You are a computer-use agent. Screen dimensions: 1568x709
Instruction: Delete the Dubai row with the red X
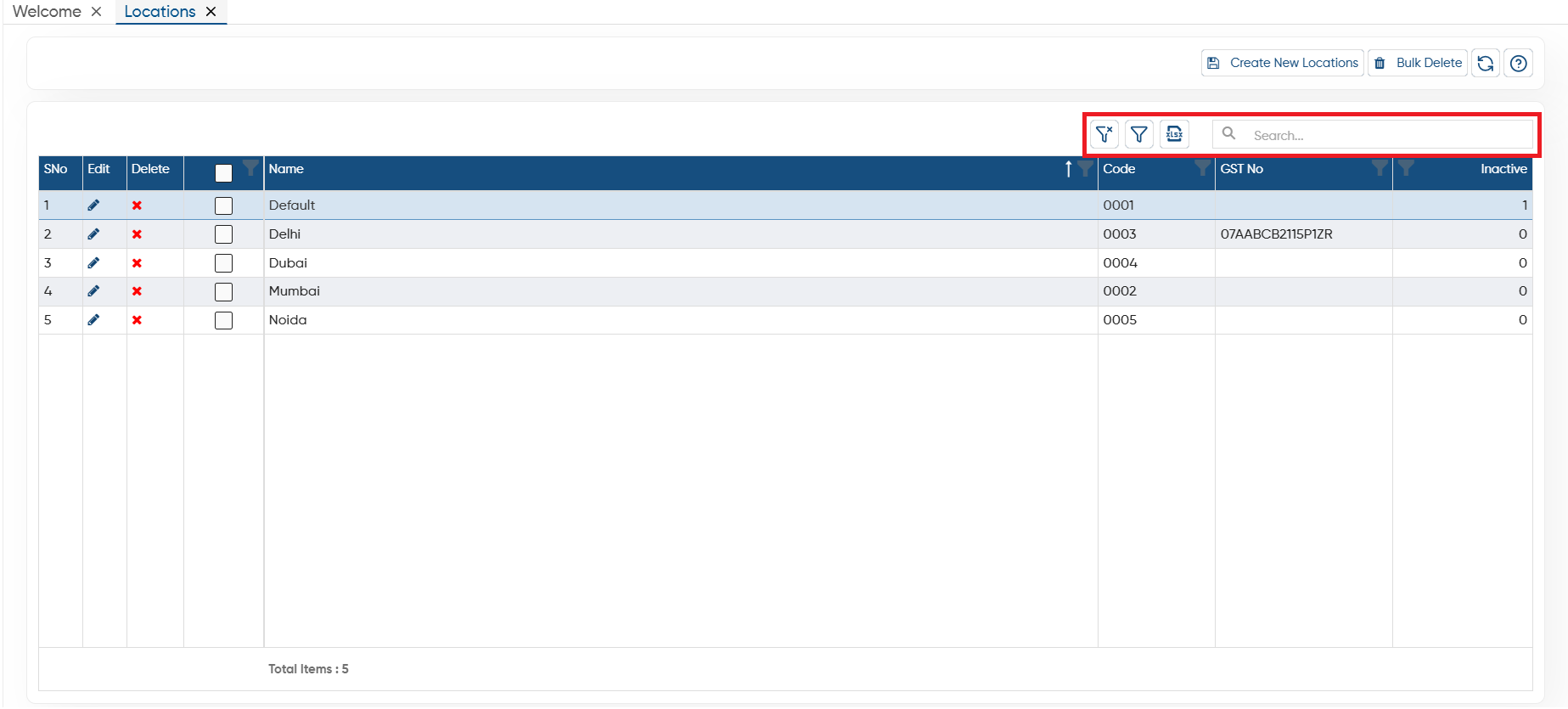tap(137, 263)
